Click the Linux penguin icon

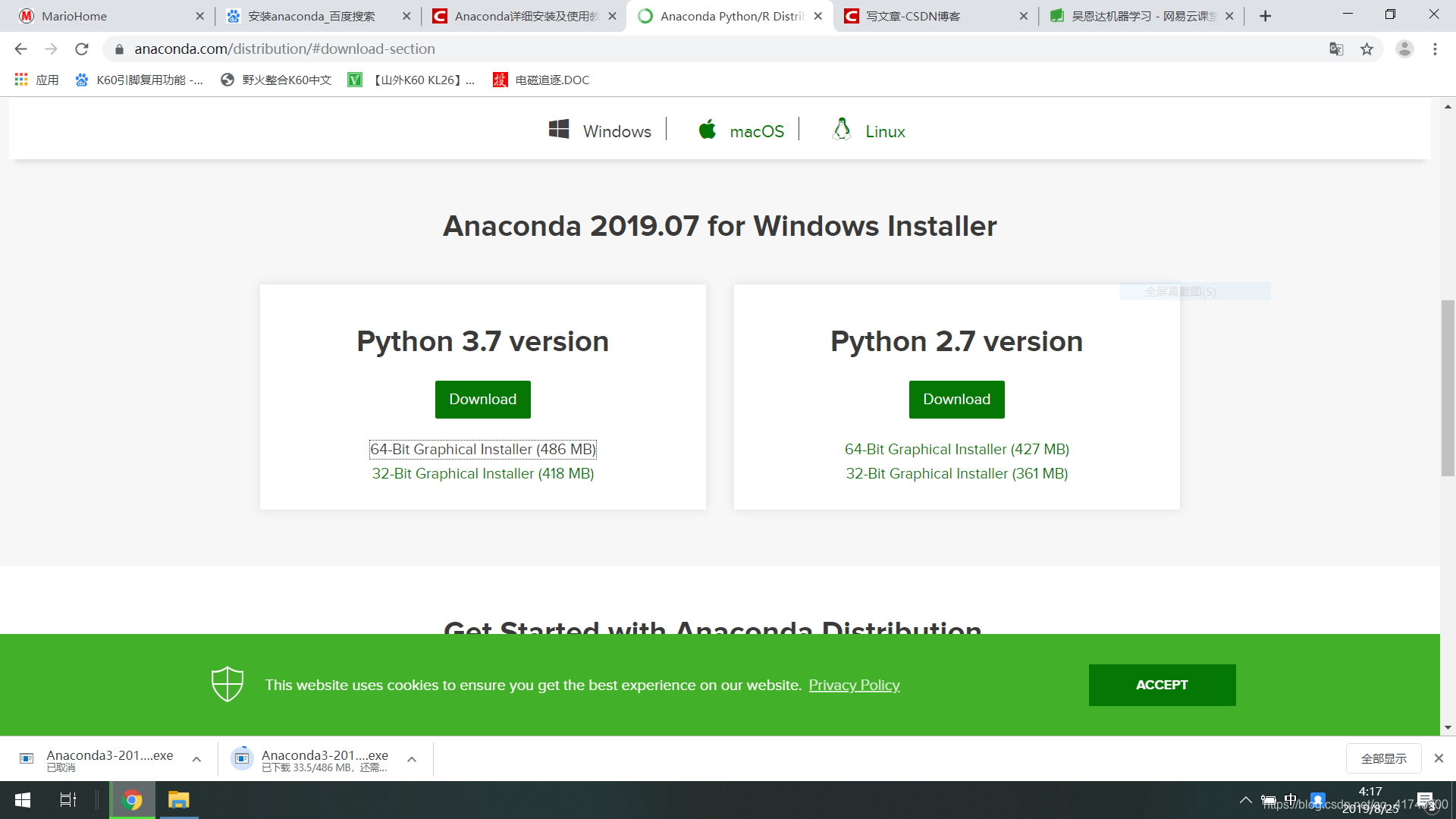click(x=842, y=129)
